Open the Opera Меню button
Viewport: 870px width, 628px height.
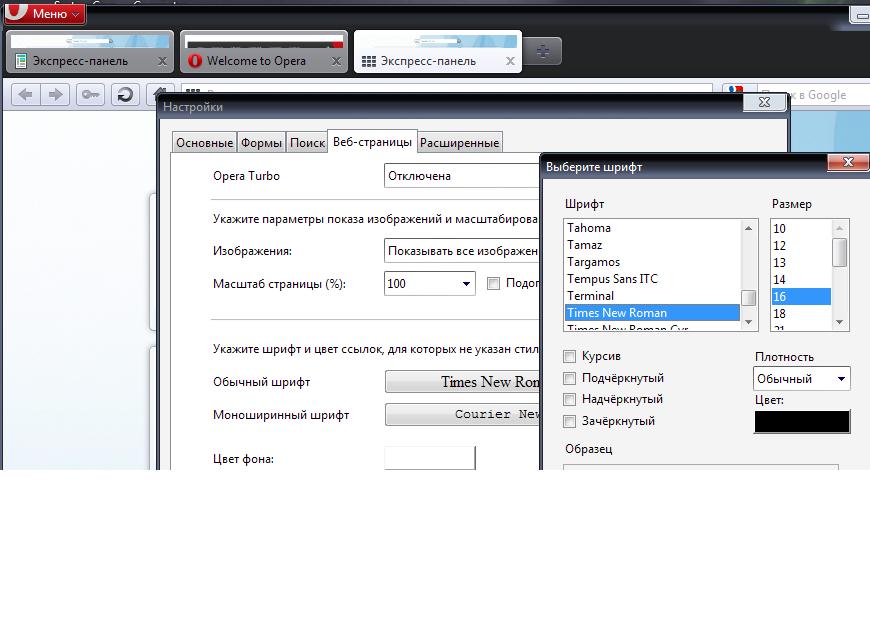click(45, 13)
